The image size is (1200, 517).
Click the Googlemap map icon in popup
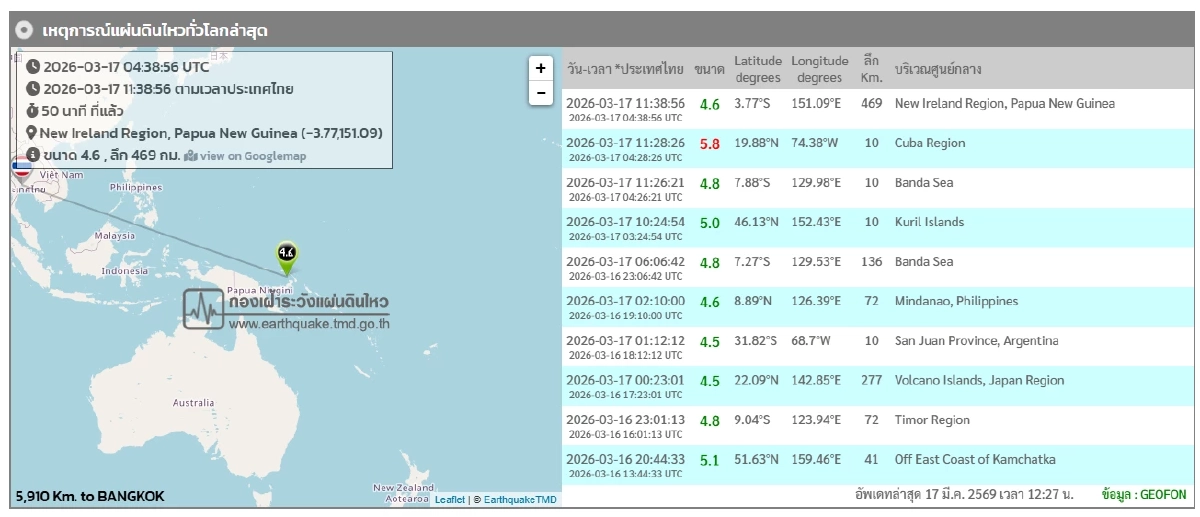point(191,156)
